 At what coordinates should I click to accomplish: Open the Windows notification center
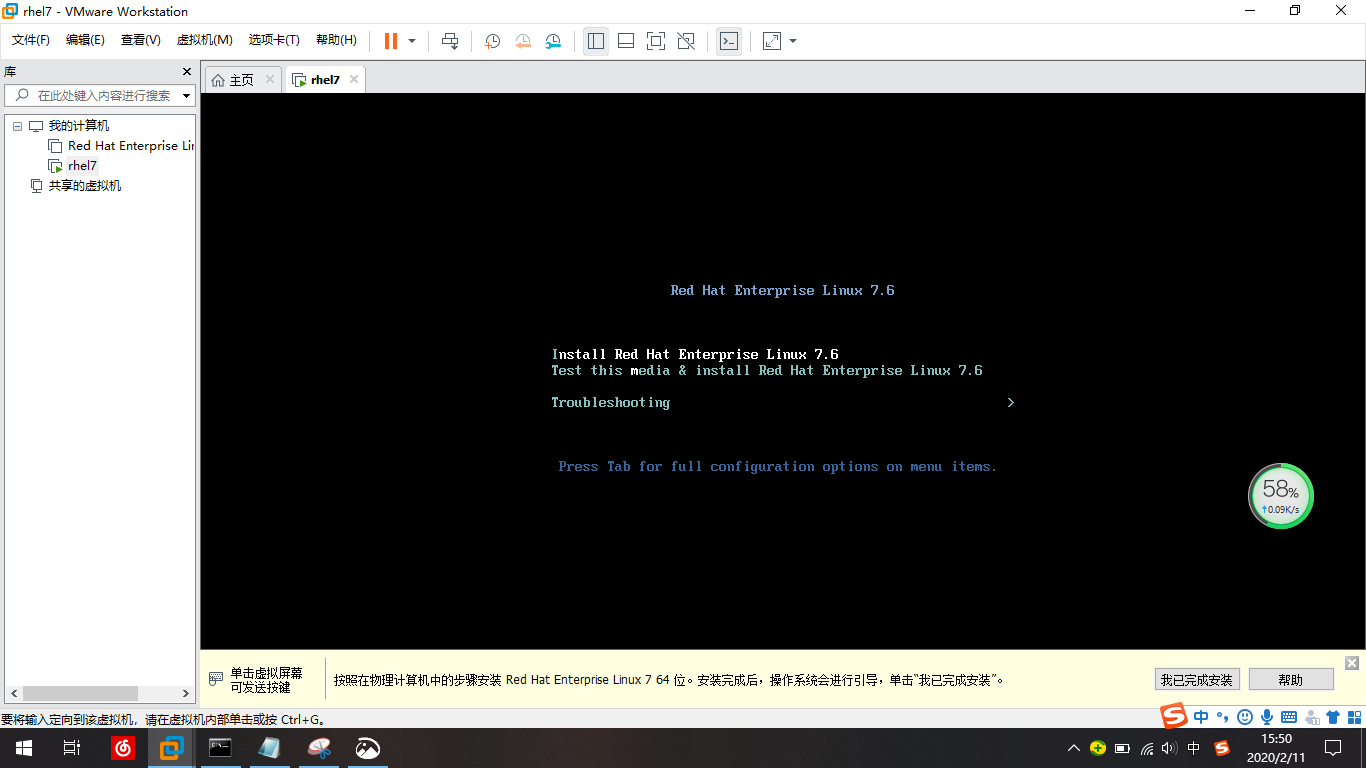[x=1333, y=748]
